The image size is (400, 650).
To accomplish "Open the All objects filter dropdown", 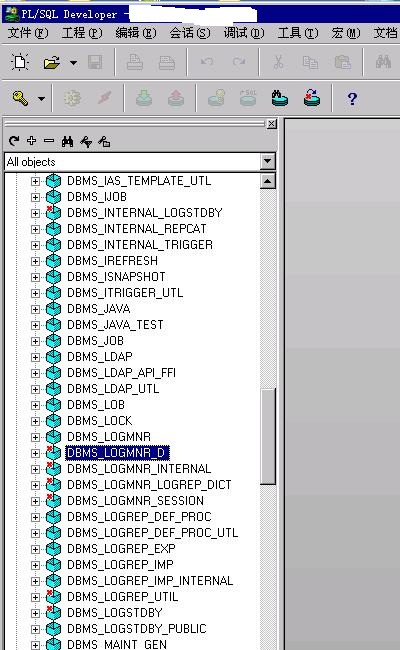I will 268,161.
